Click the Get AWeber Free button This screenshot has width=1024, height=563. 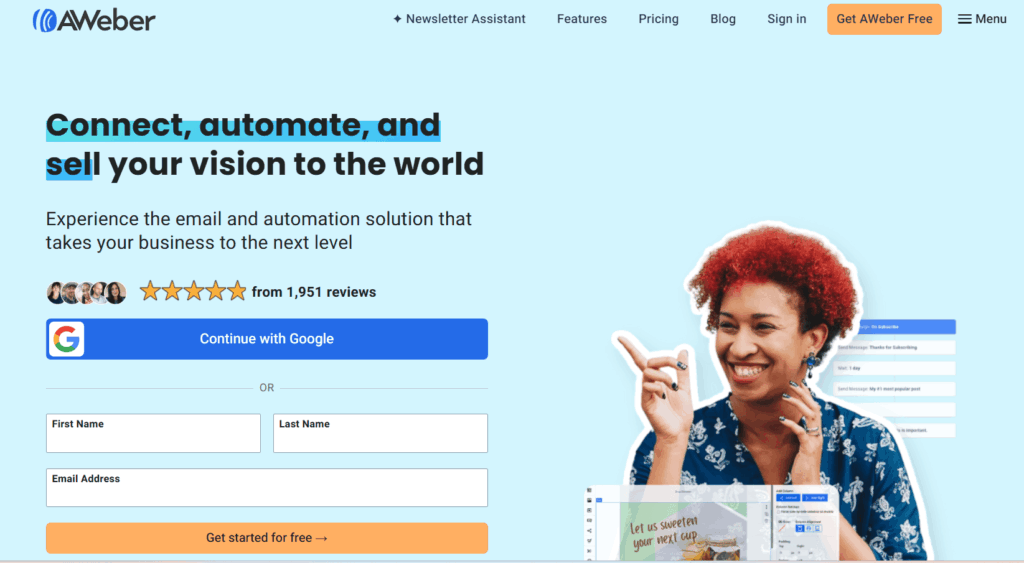click(884, 19)
